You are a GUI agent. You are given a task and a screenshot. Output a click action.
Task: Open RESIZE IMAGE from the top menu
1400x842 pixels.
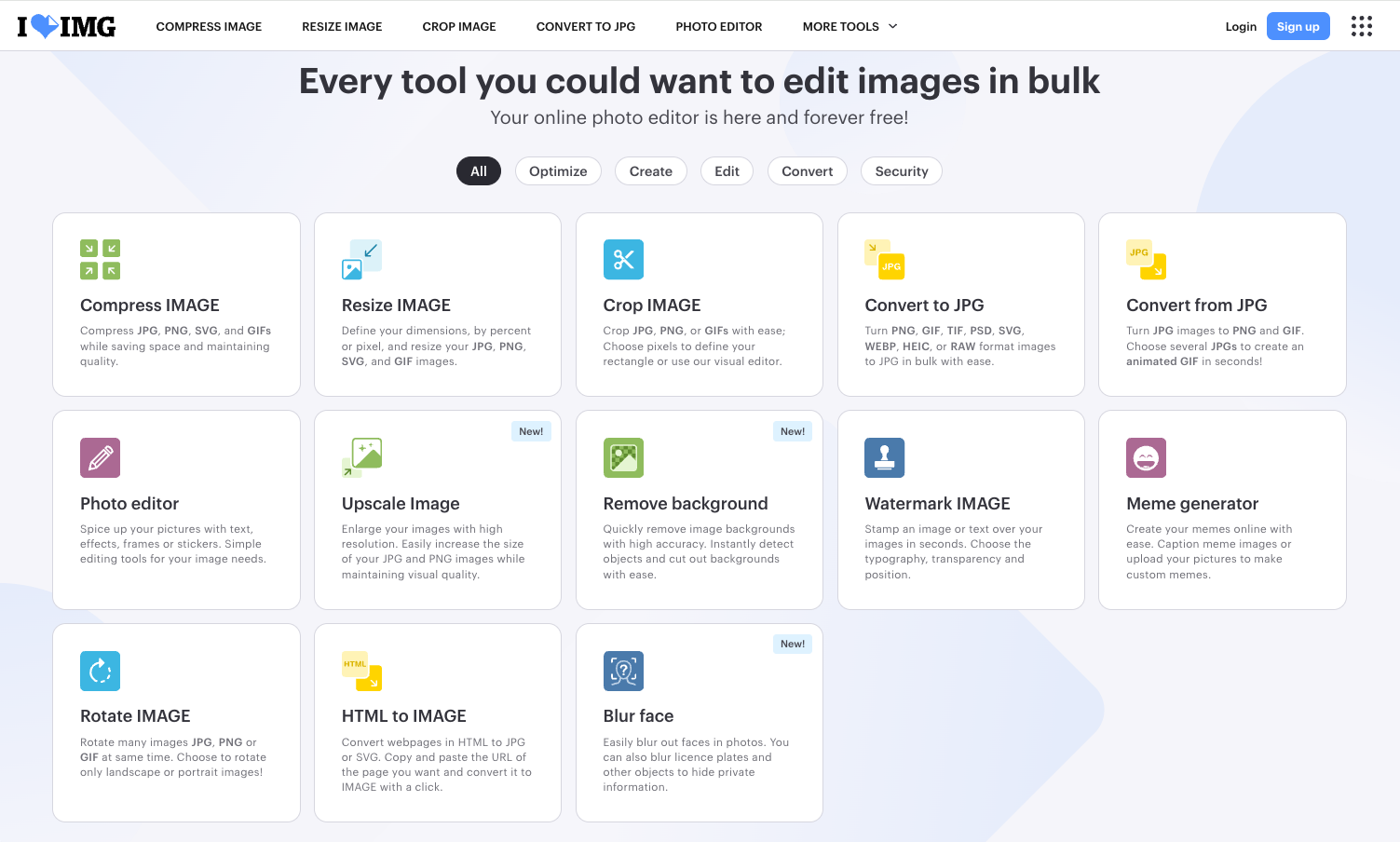pos(342,26)
